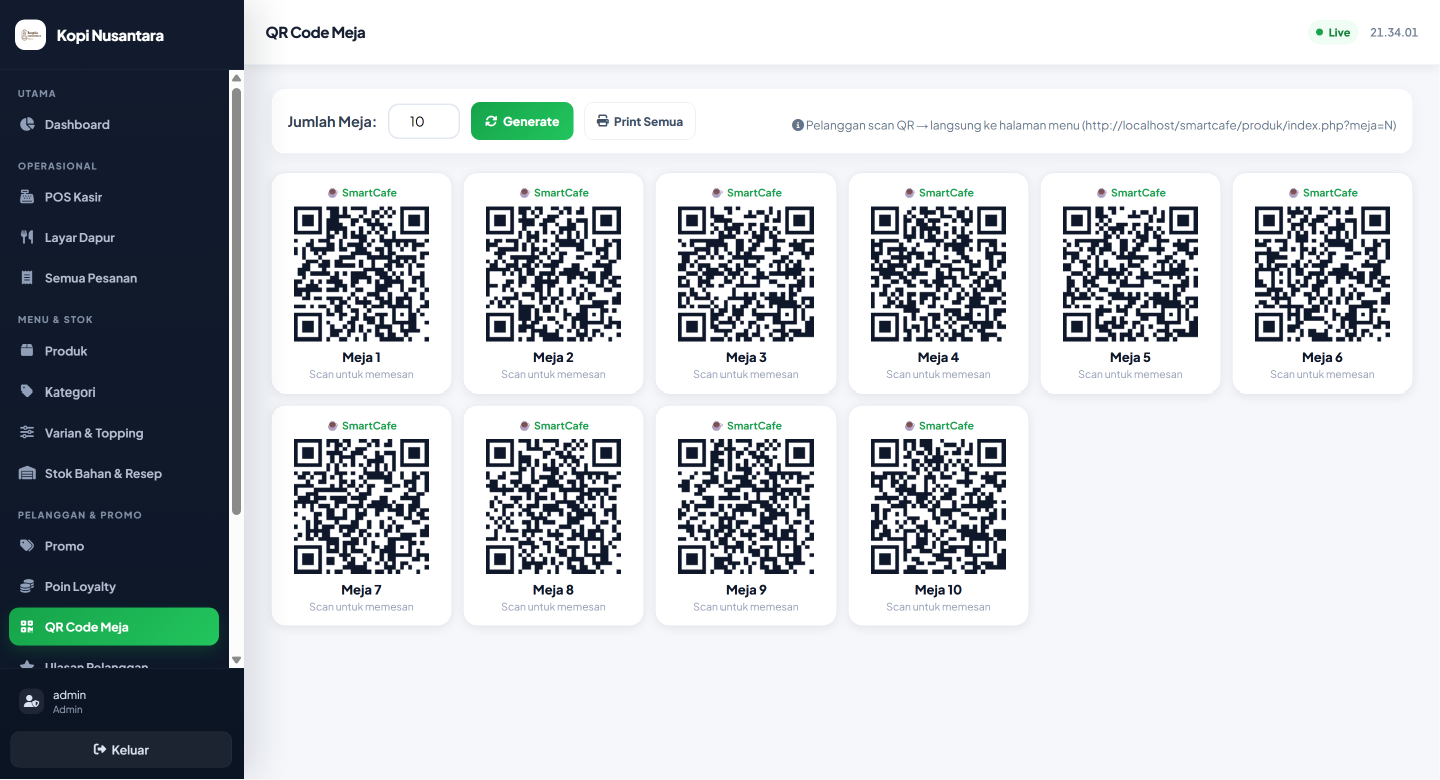Click the Meja 6 QR code
The width and height of the screenshot is (1440, 780).
pos(1322,274)
